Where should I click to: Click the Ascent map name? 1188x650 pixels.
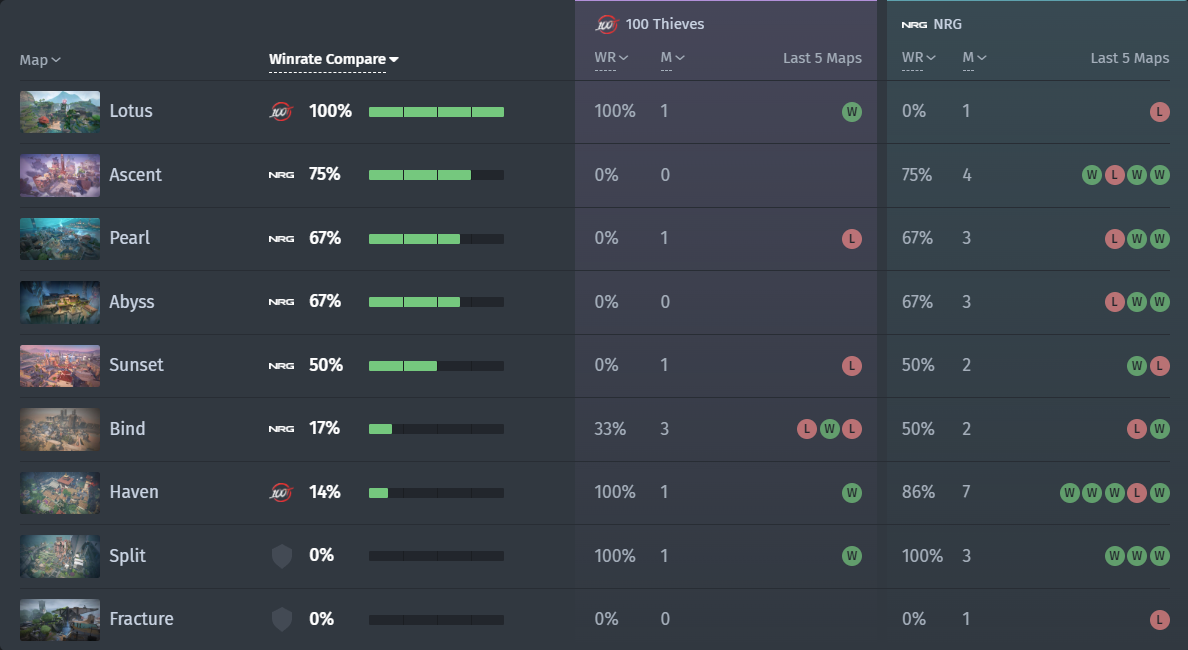point(135,175)
